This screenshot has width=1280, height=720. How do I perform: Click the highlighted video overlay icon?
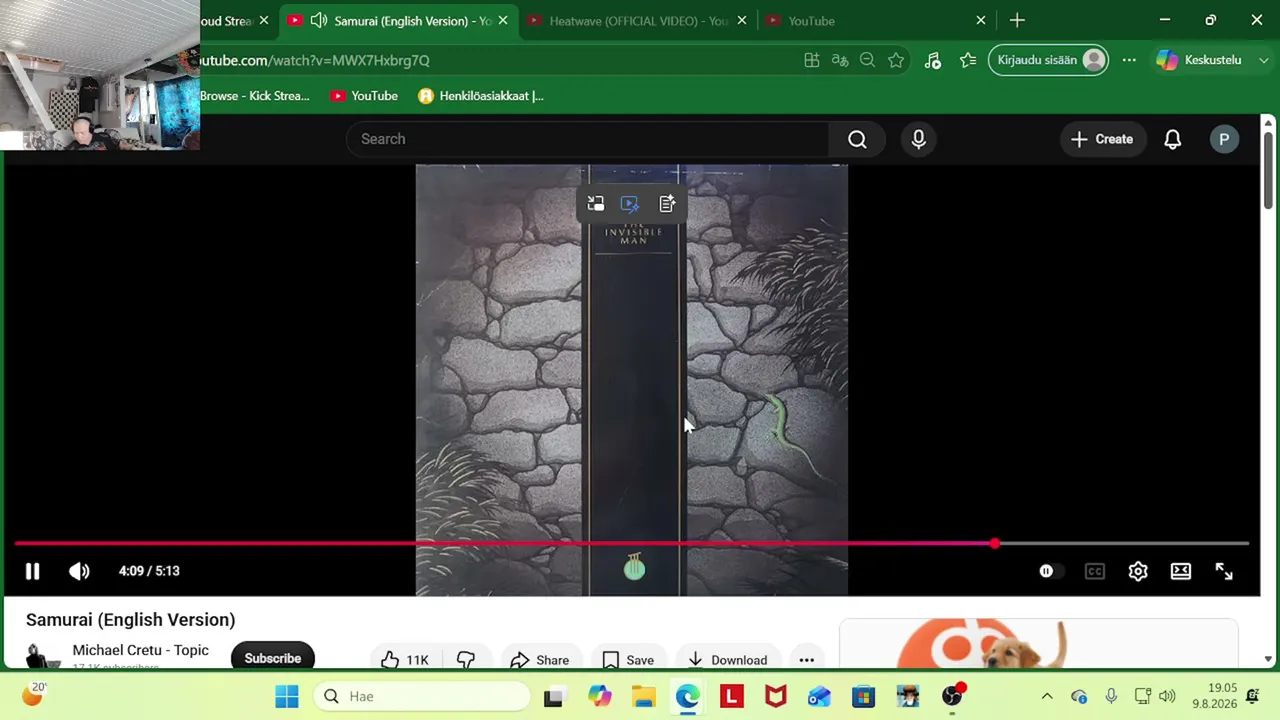tap(630, 204)
